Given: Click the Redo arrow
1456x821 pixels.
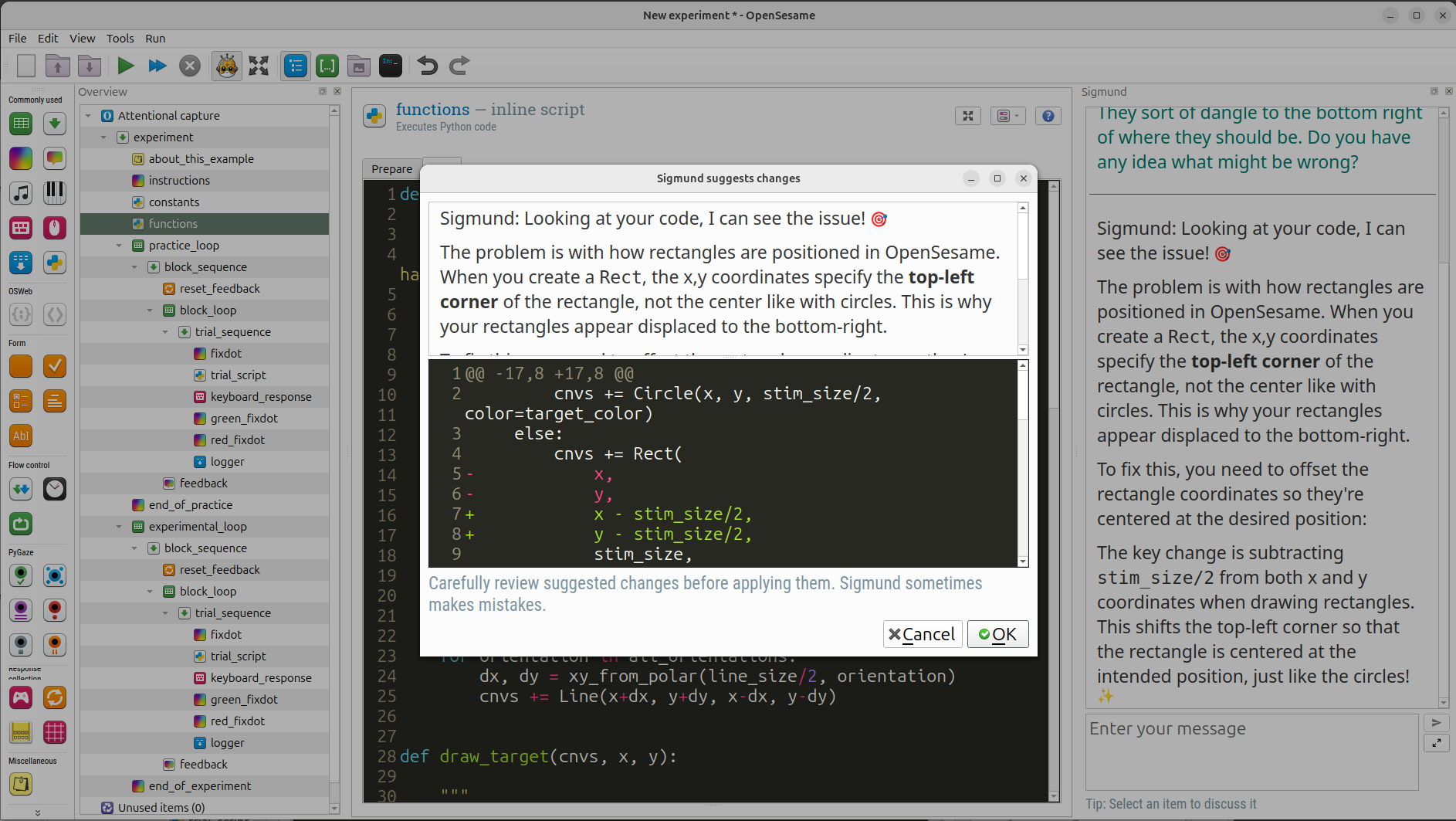Looking at the screenshot, I should tap(459, 66).
